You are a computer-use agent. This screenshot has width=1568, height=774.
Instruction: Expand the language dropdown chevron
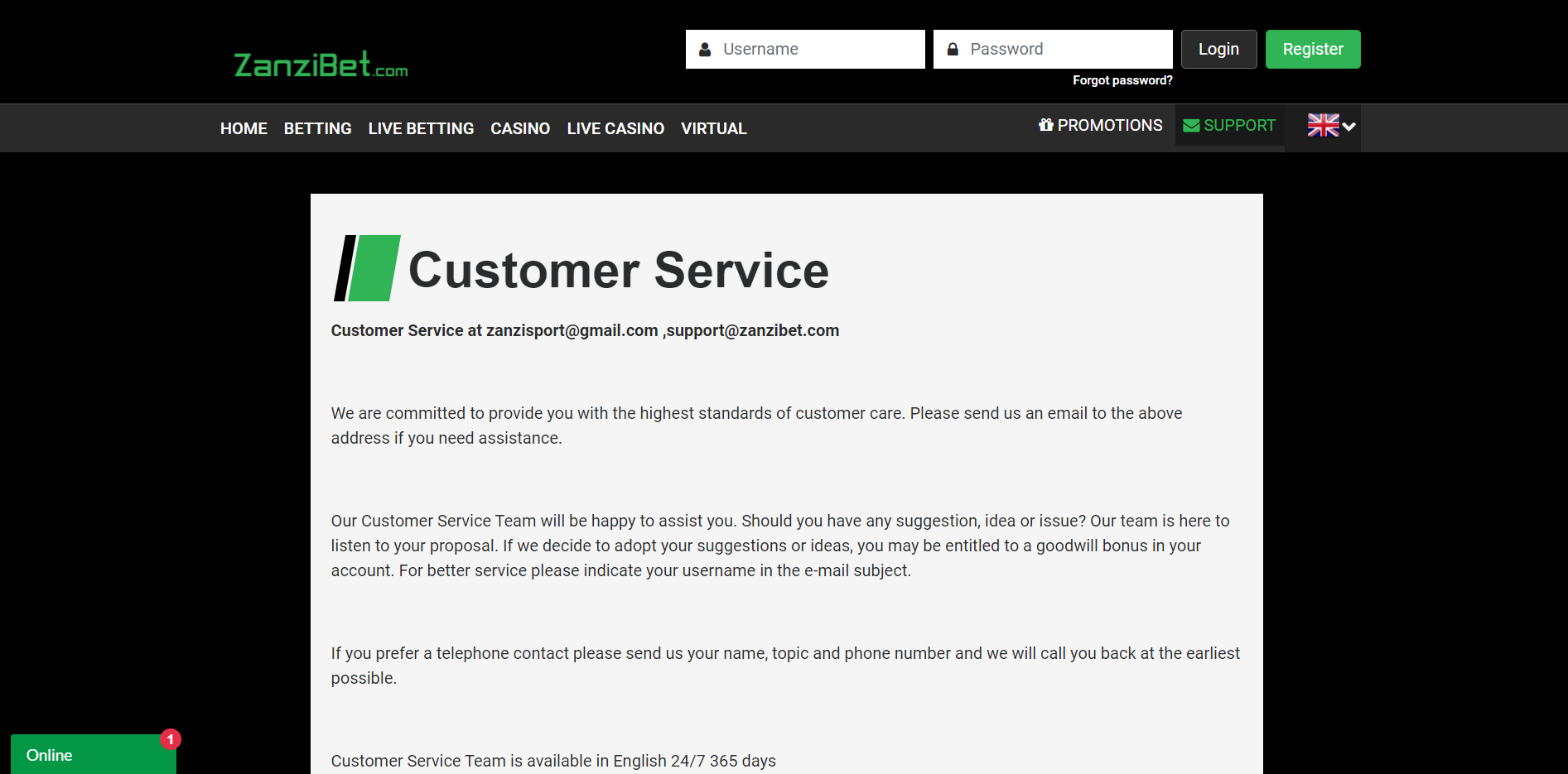pos(1349,127)
